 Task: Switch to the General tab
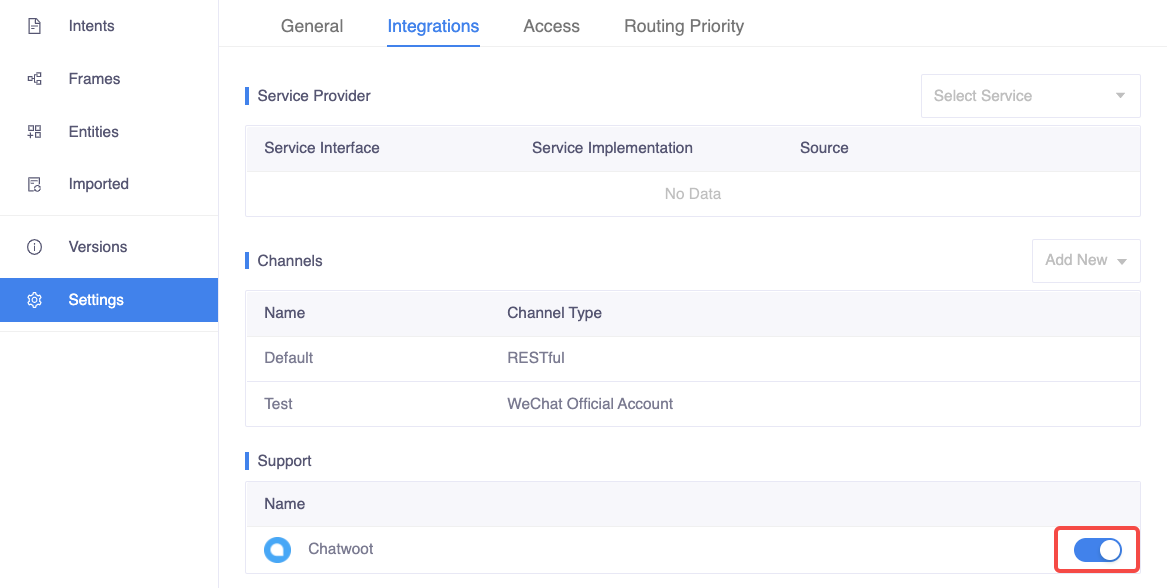click(312, 26)
